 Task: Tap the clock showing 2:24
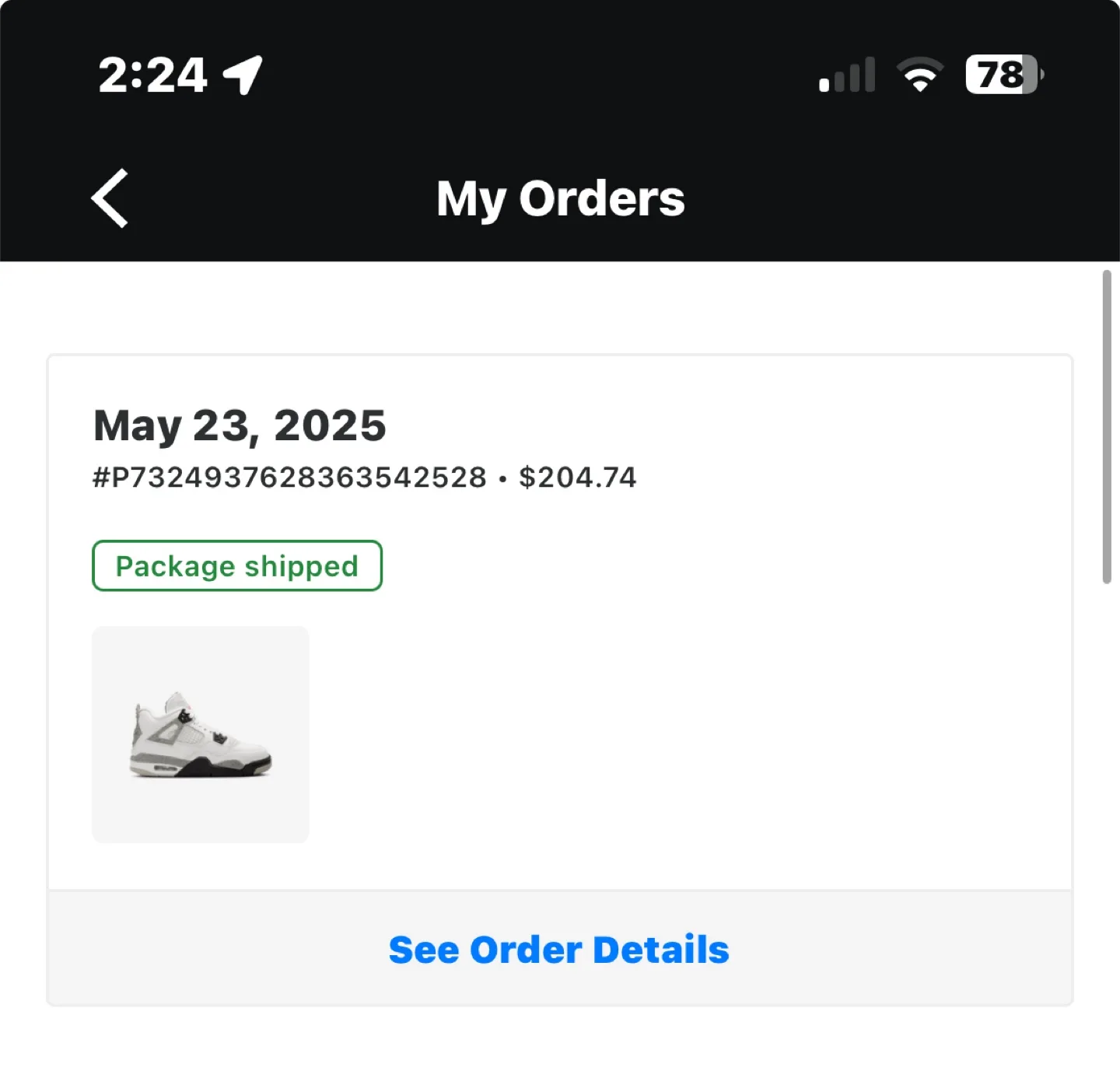click(x=152, y=74)
